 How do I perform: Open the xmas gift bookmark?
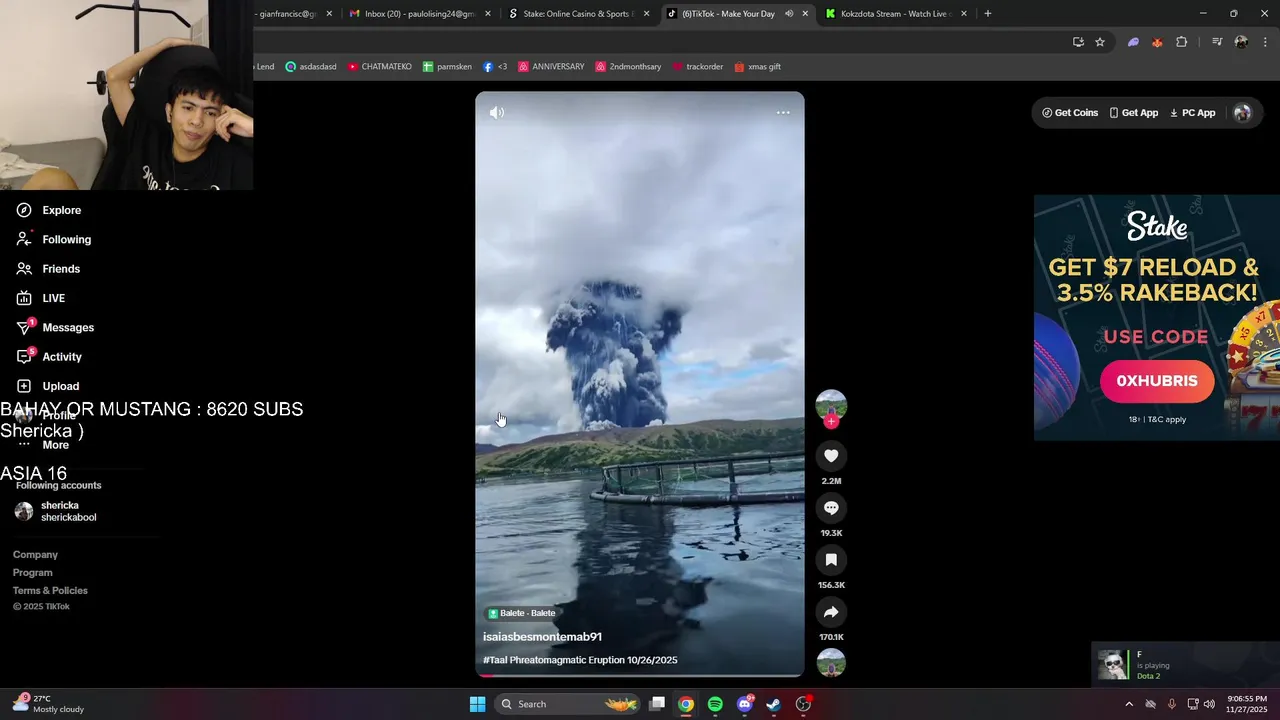click(757, 67)
